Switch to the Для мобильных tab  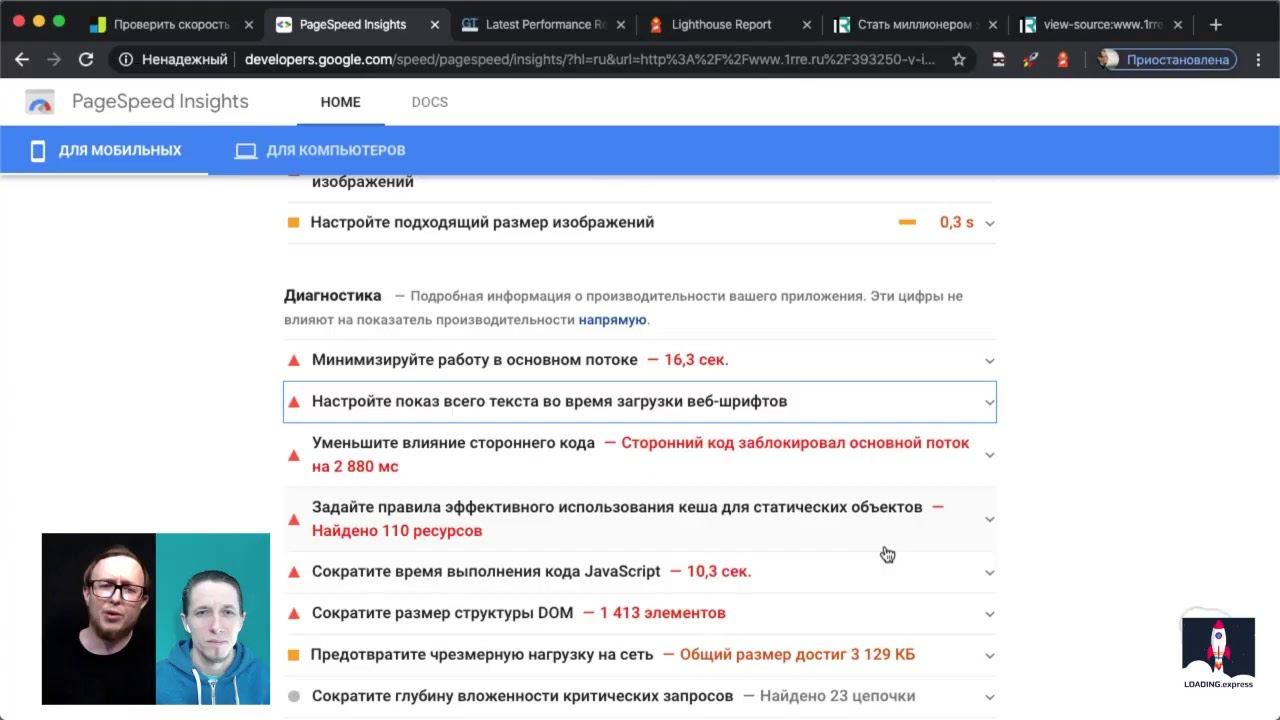click(x=105, y=151)
